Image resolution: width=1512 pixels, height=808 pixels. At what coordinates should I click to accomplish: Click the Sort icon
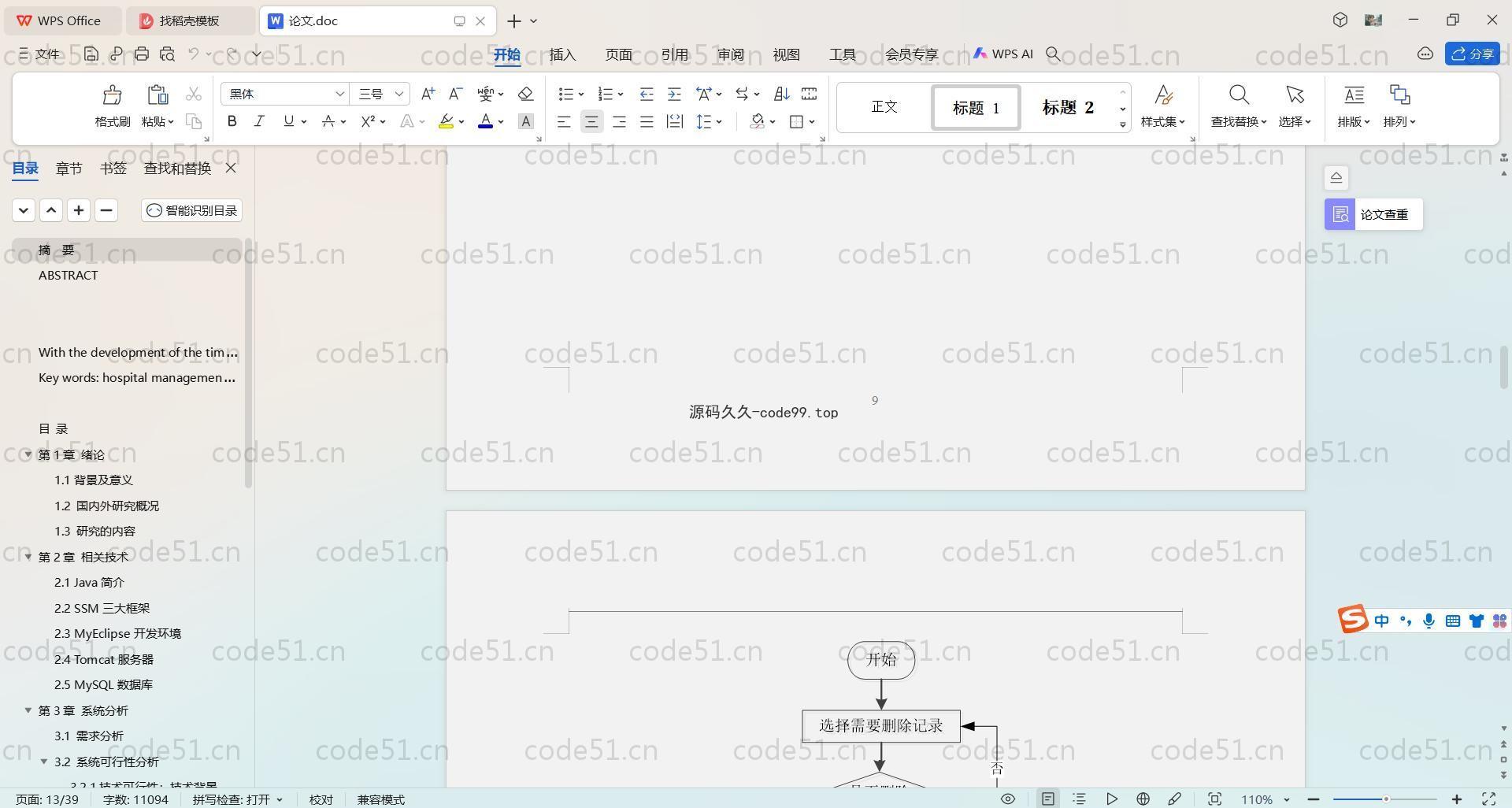781,94
